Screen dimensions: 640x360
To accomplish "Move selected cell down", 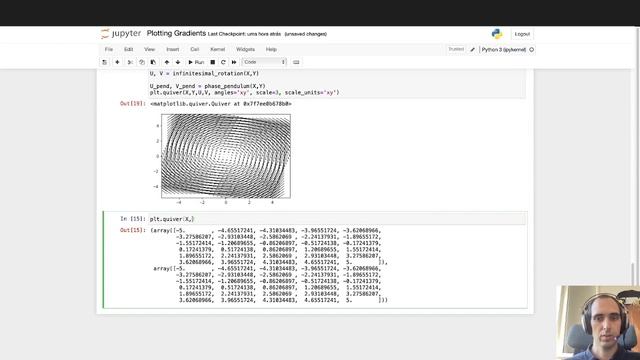I will 178,62.
